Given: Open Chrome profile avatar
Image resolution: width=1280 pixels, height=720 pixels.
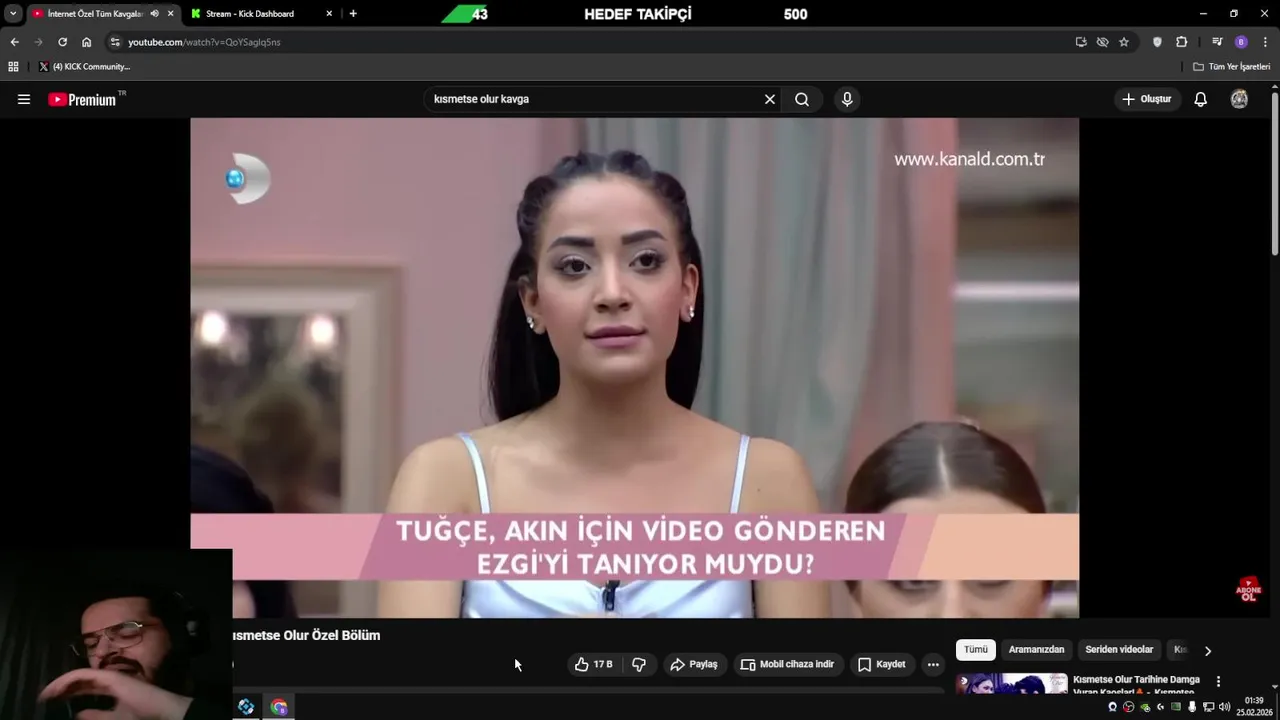Looking at the screenshot, I should (1241, 42).
